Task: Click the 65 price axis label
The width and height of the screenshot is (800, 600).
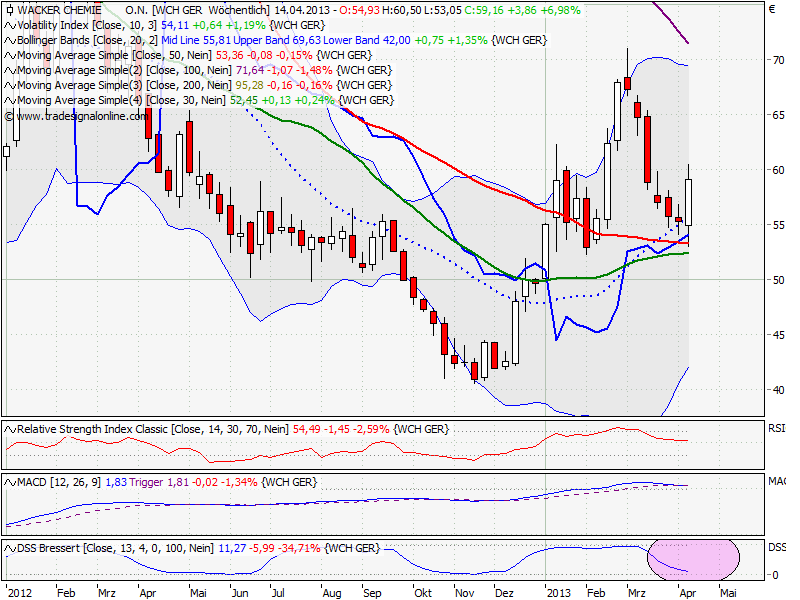Action: point(778,115)
